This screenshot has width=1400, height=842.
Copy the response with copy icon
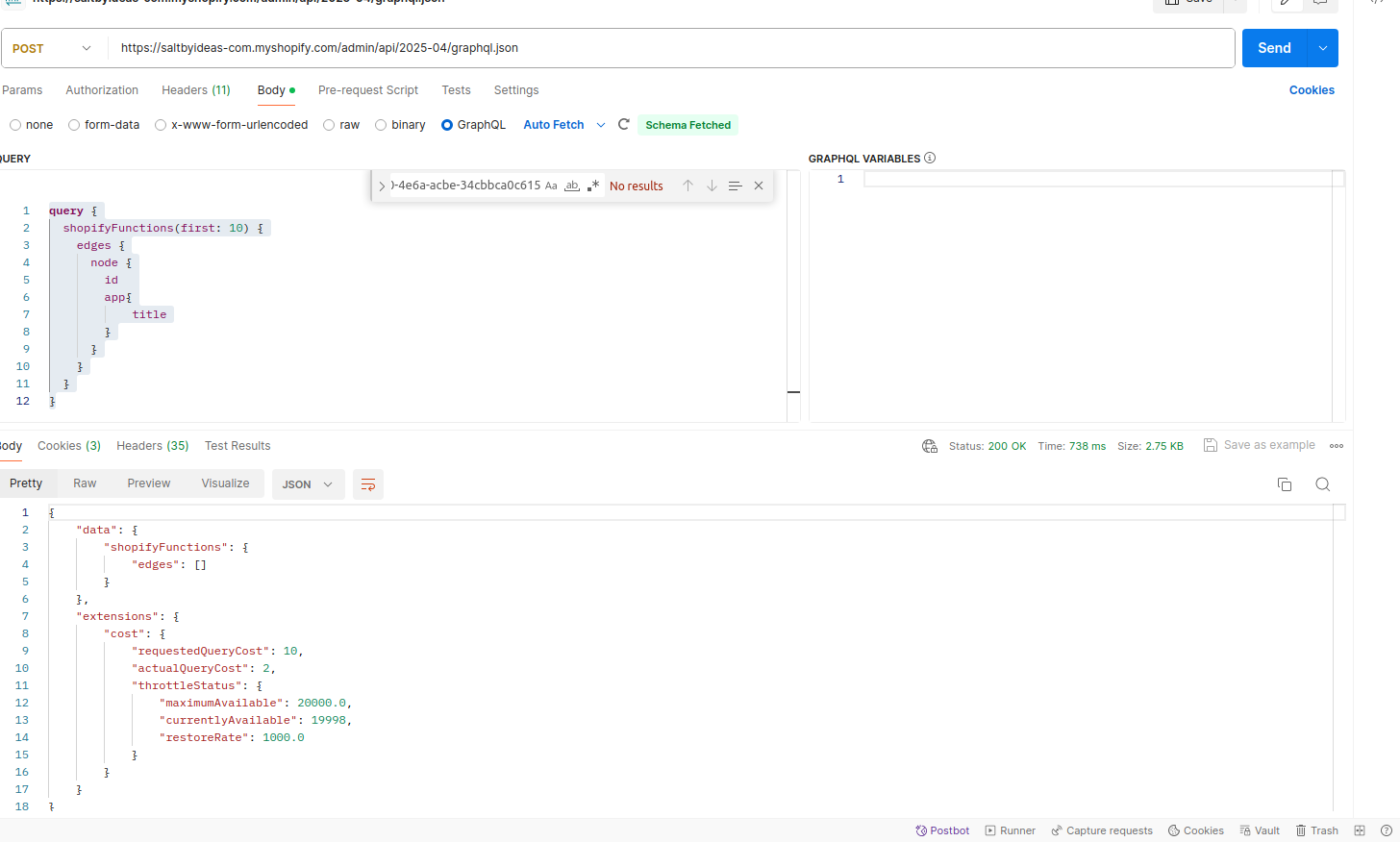tap(1285, 484)
